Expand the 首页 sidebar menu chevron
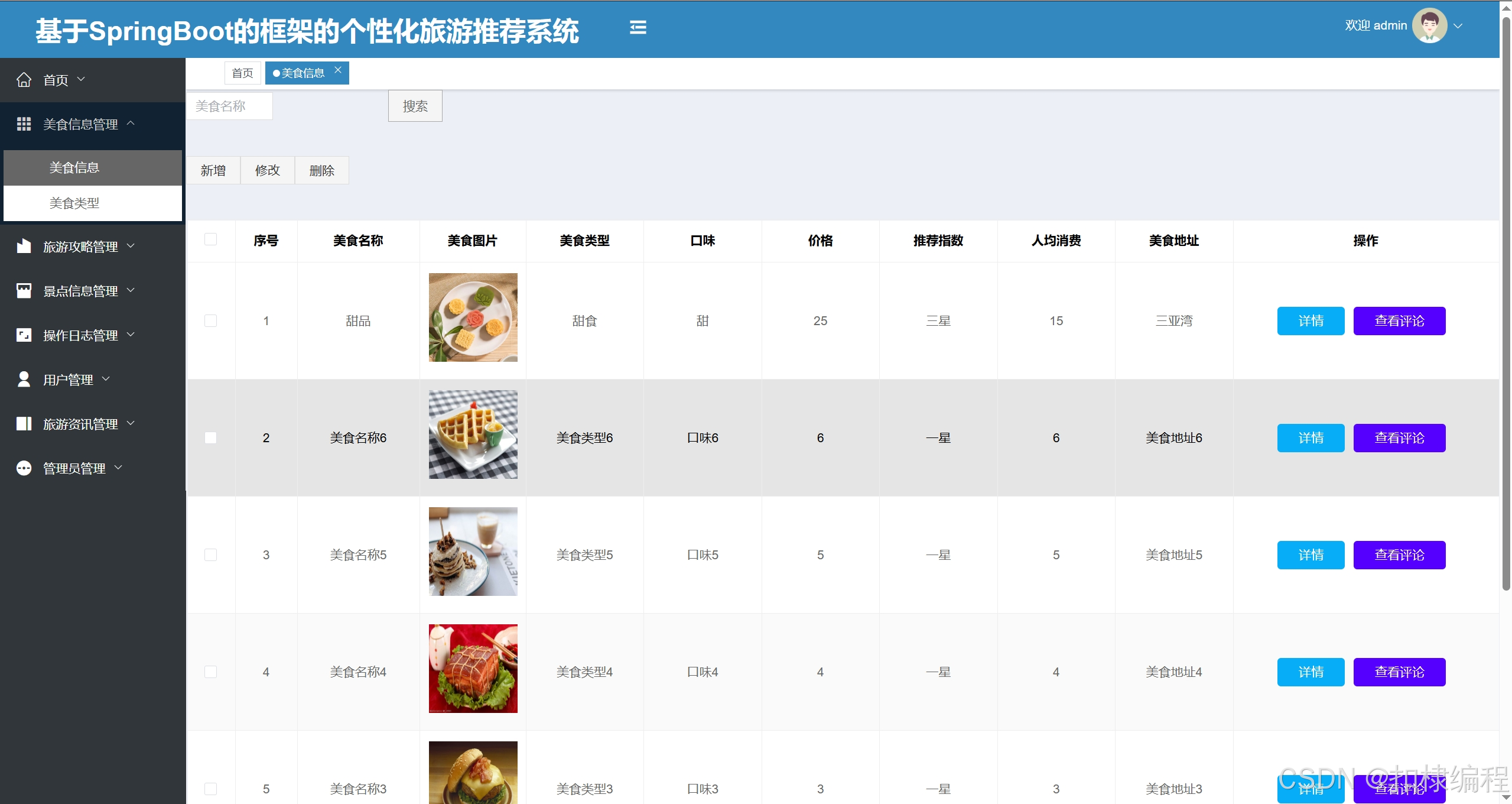 pos(81,79)
